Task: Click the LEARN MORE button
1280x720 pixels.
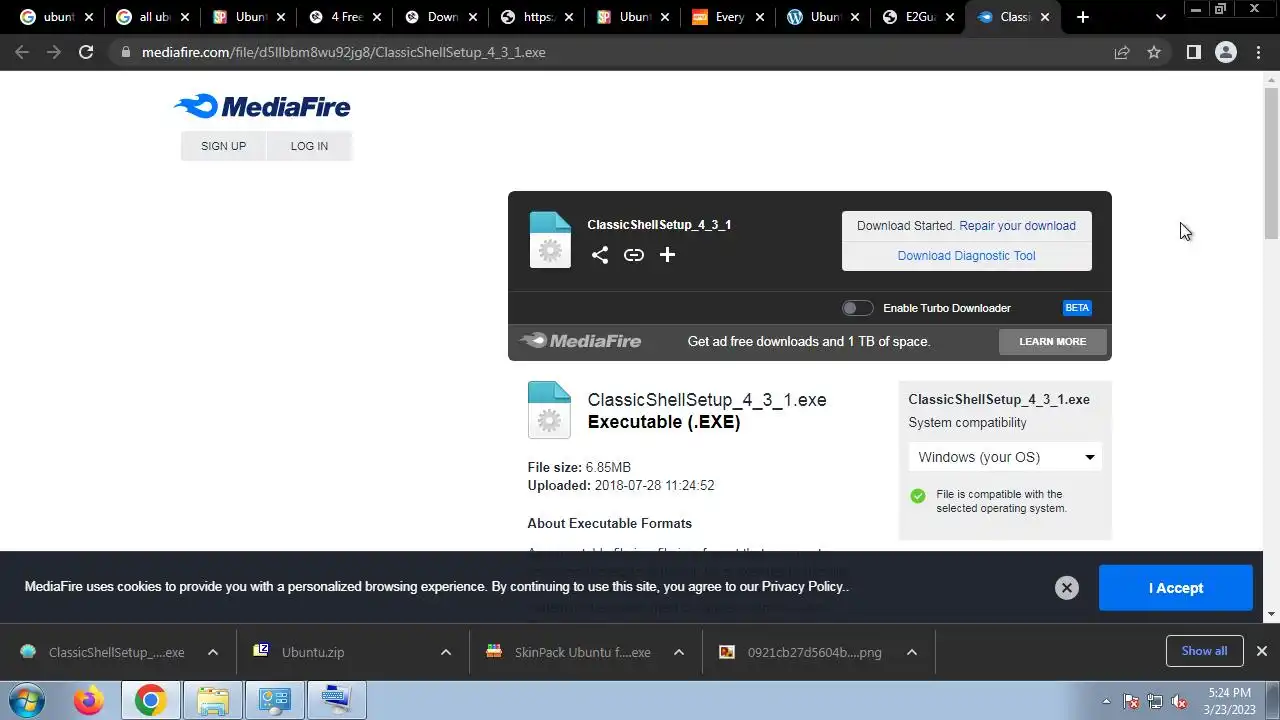Action: [x=1052, y=341]
